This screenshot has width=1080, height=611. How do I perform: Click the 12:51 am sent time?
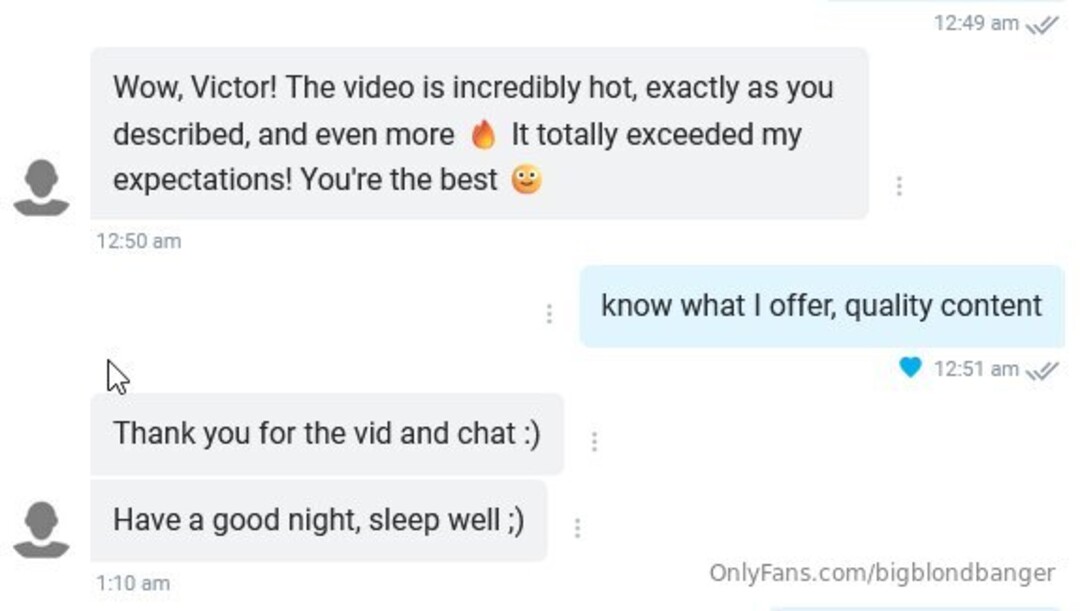[975, 369]
